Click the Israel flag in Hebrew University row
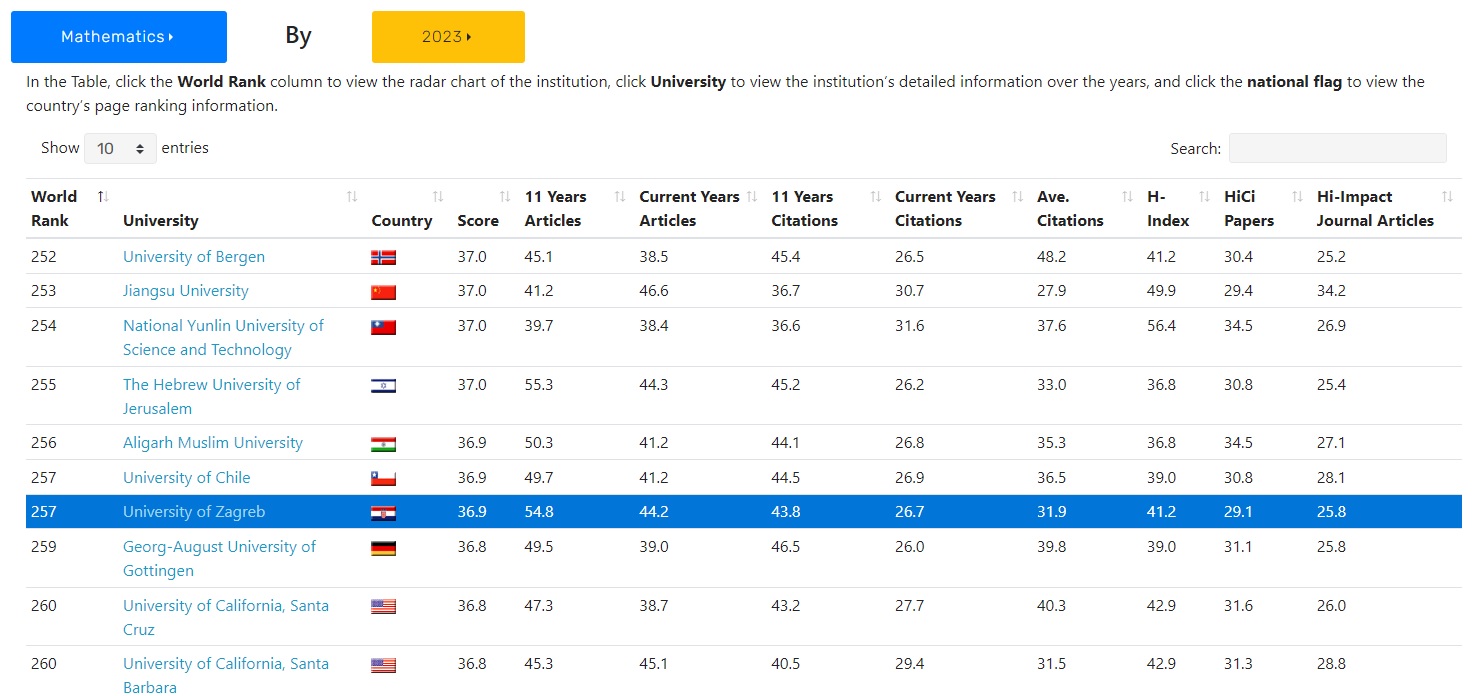The height and width of the screenshot is (696, 1476). click(x=383, y=385)
